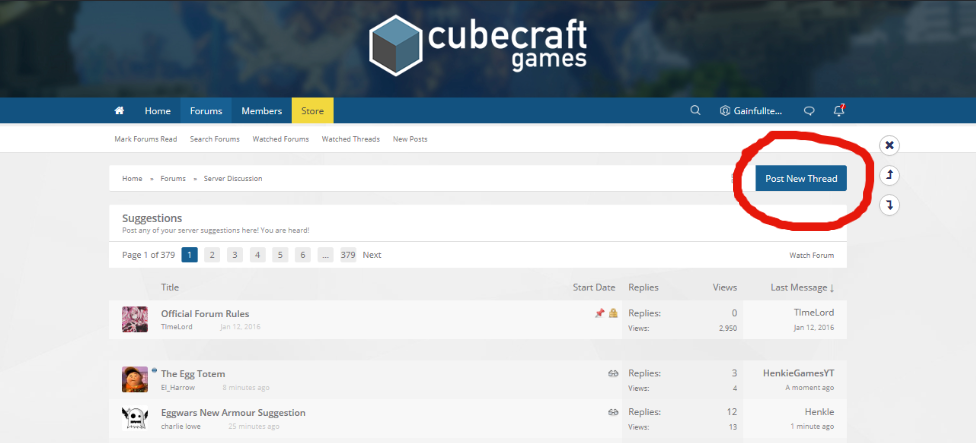Select page 1 in pagination
The height and width of the screenshot is (443, 976).
click(x=190, y=254)
